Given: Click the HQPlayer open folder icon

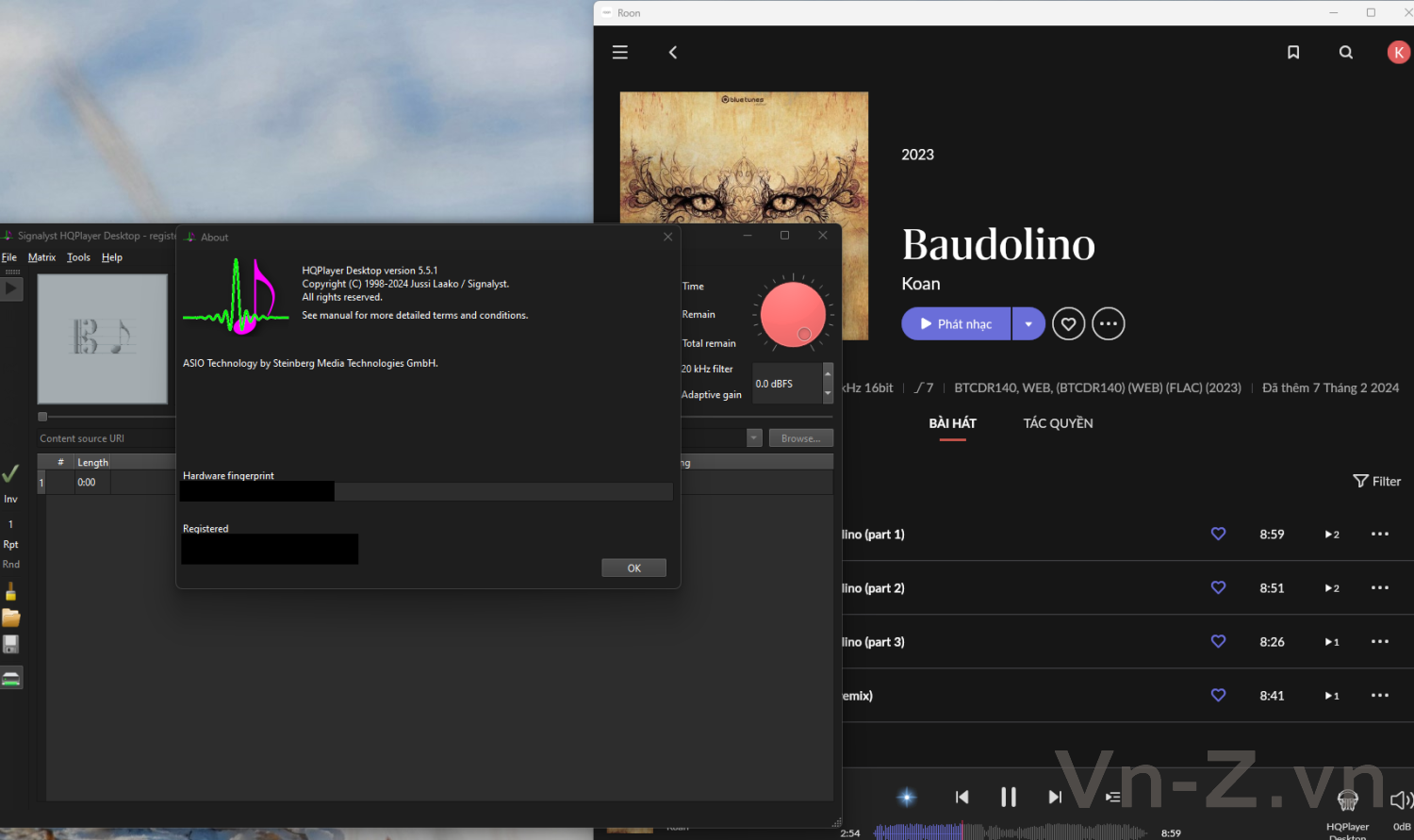Looking at the screenshot, I should point(11,618).
